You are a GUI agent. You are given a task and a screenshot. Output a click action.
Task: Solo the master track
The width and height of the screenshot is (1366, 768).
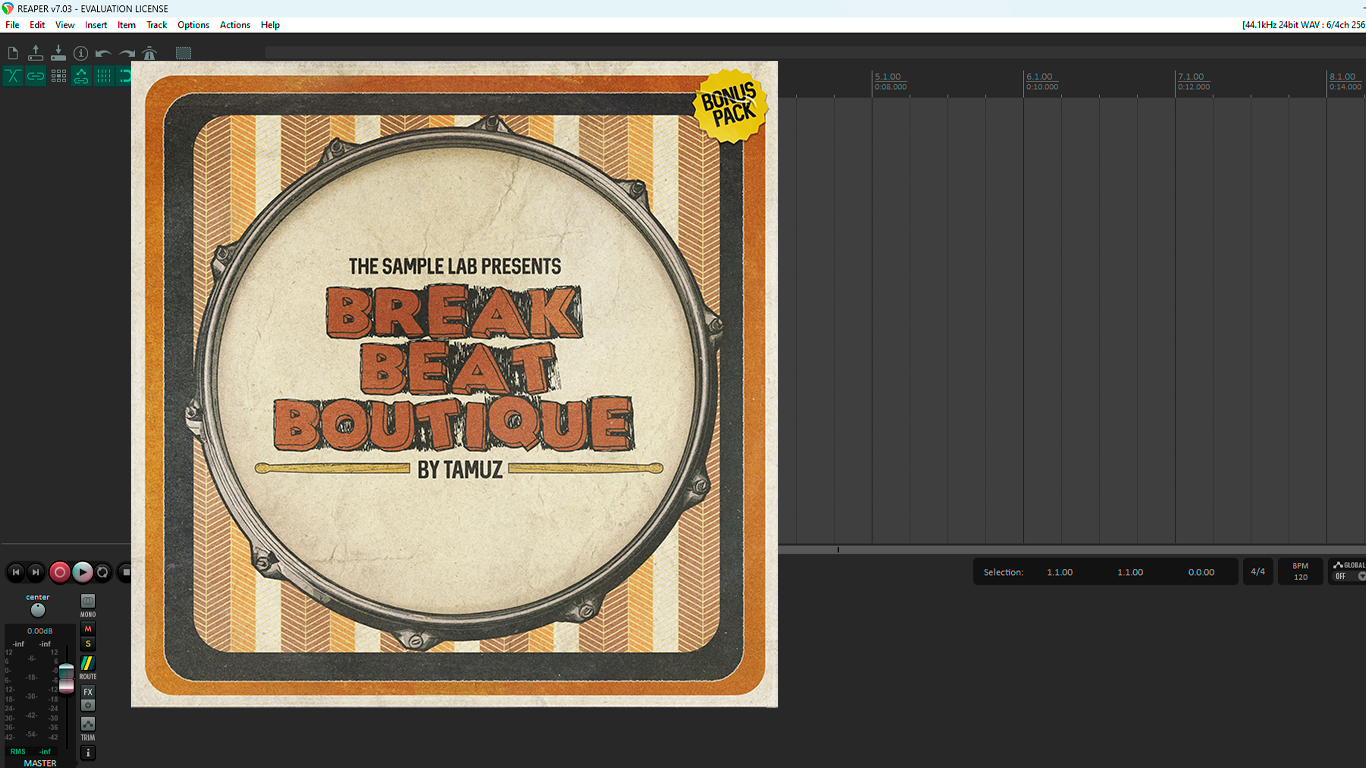88,644
